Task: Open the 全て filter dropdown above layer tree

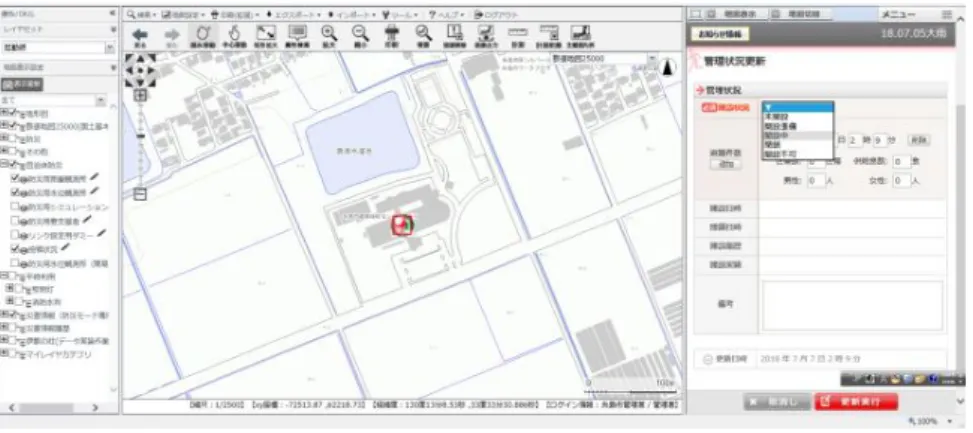Action: click(101, 100)
